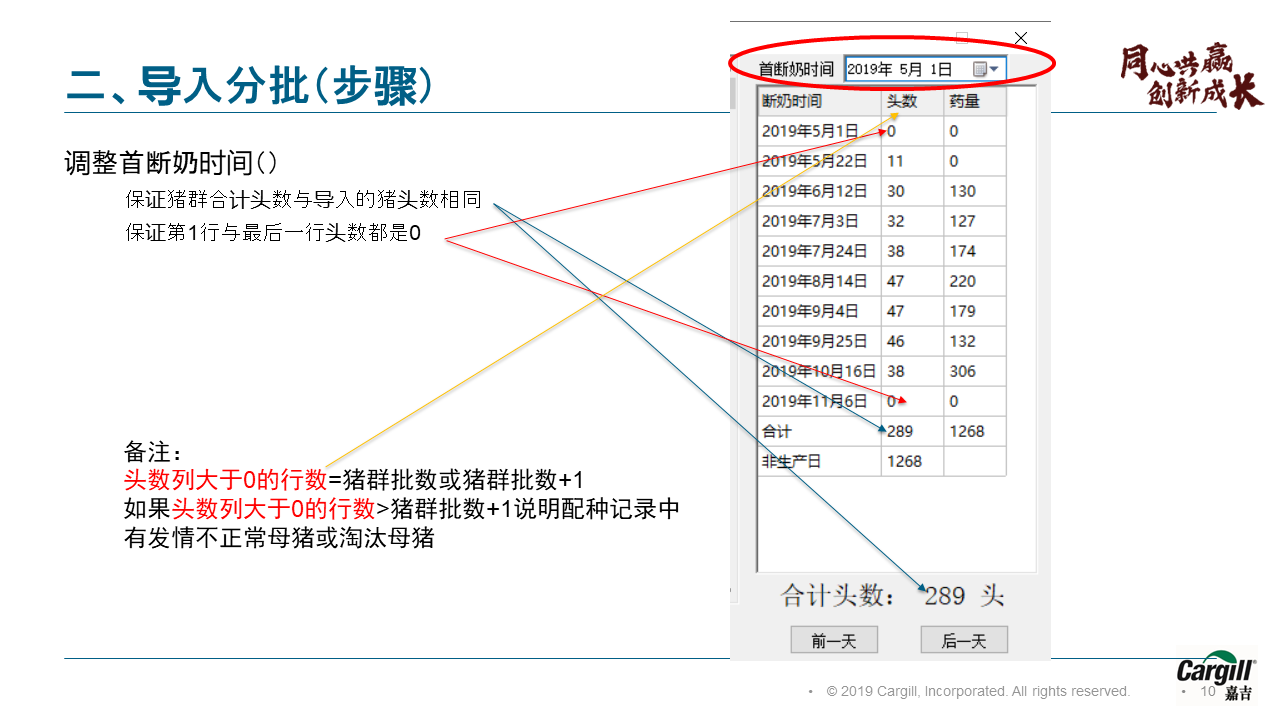Image resolution: width=1280 pixels, height=720 pixels.
Task: Select the 2019年6月12日 table row
Action: [818, 191]
